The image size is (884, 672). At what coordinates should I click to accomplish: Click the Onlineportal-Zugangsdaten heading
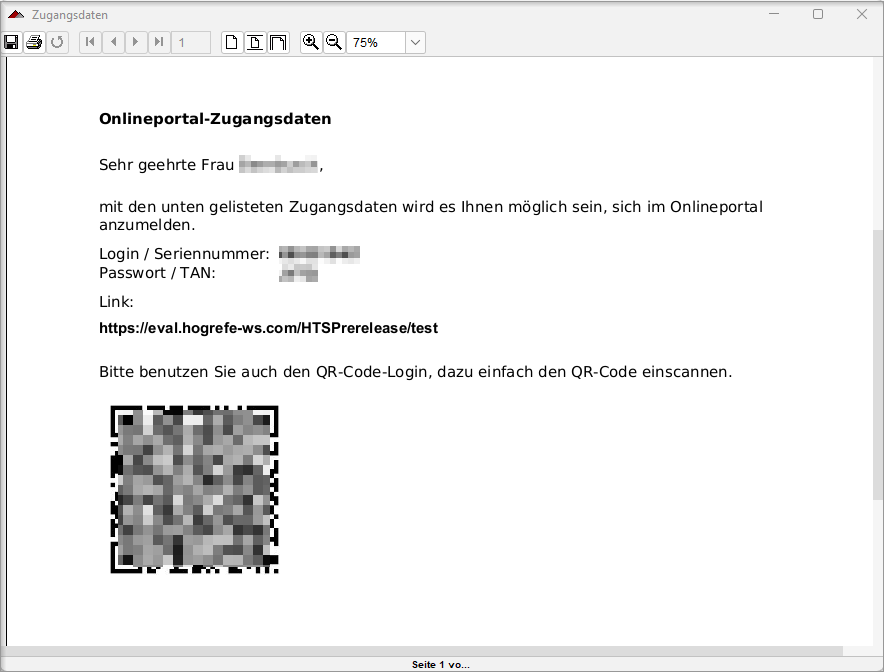215,119
